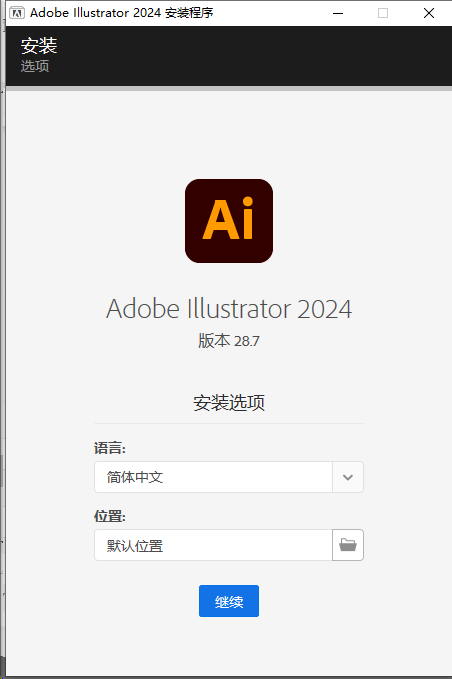Click the 安装选项 heading text
The image size is (452, 679).
pos(229,403)
